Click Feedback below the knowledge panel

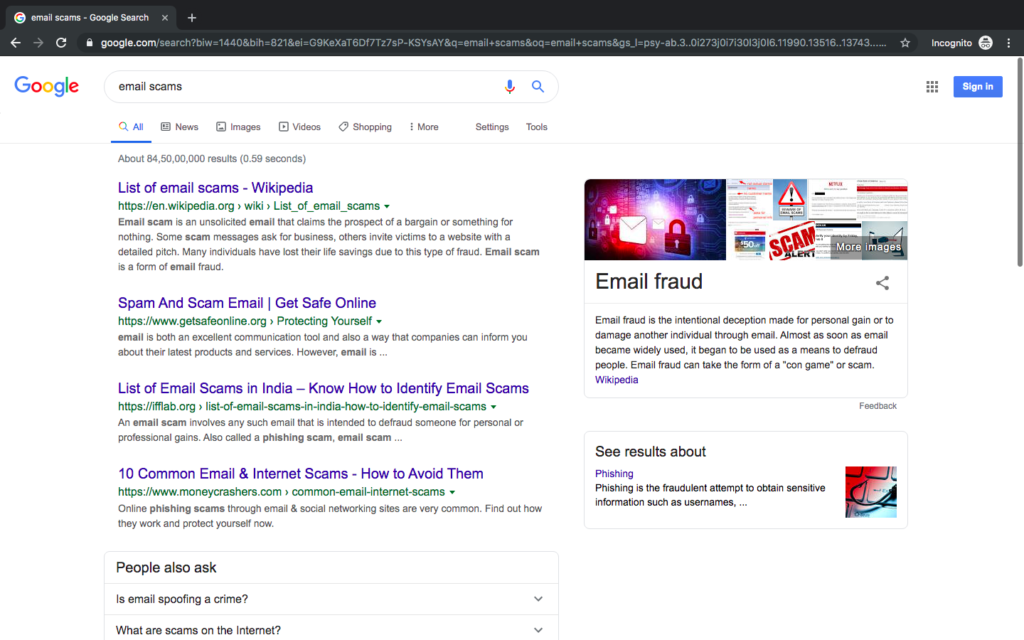click(x=878, y=406)
